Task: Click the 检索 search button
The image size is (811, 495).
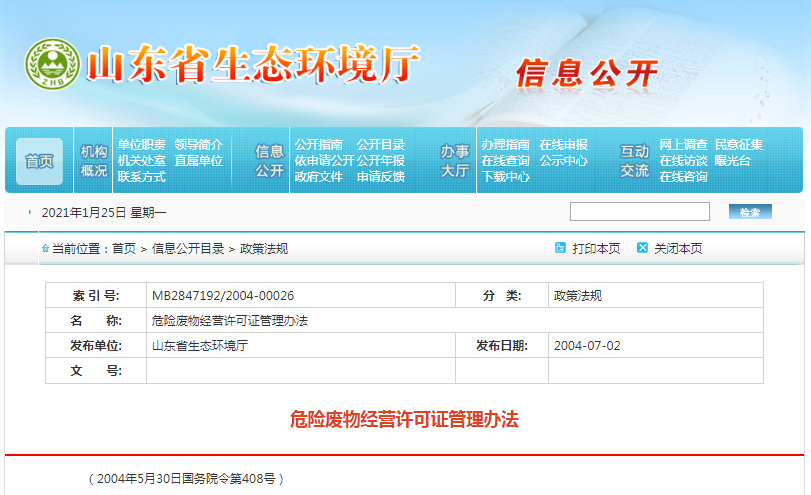Action: click(x=750, y=212)
